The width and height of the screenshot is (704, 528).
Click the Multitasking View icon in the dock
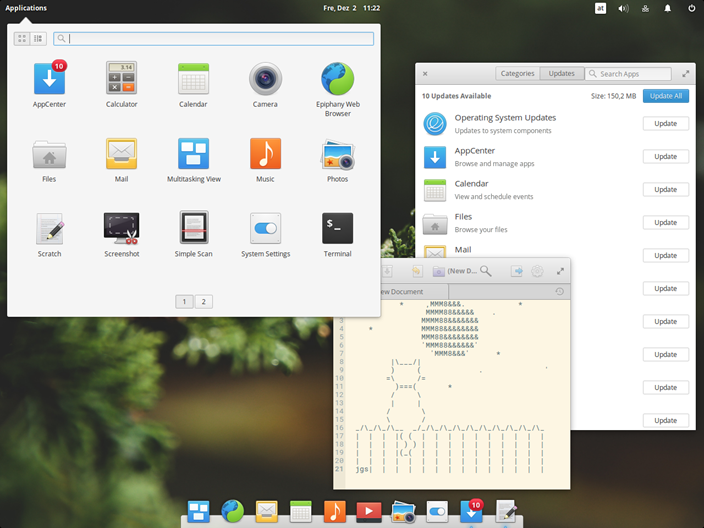click(x=198, y=511)
